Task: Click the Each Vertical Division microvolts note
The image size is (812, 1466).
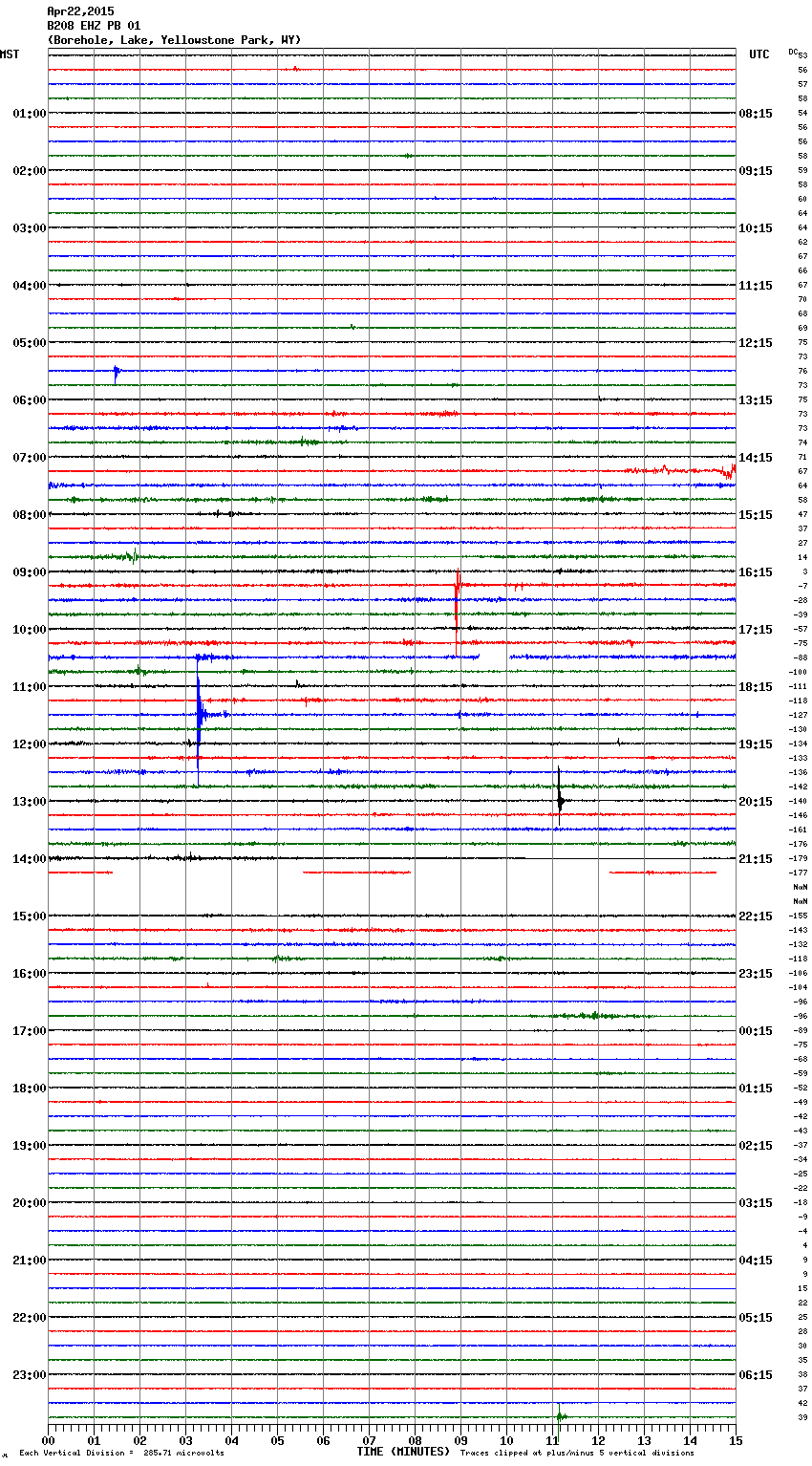Action: click(121, 1453)
